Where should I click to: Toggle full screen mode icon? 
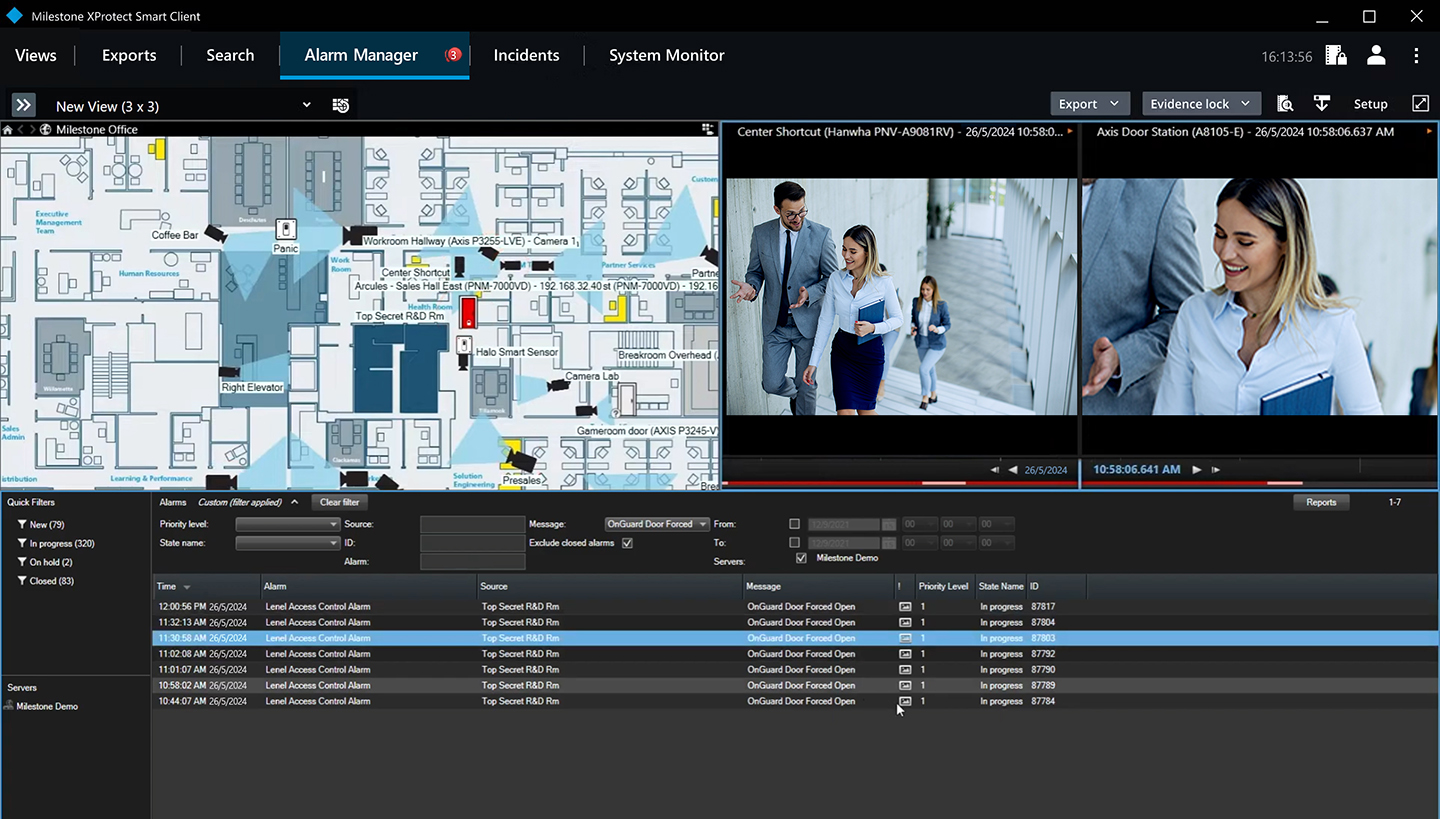point(1420,104)
